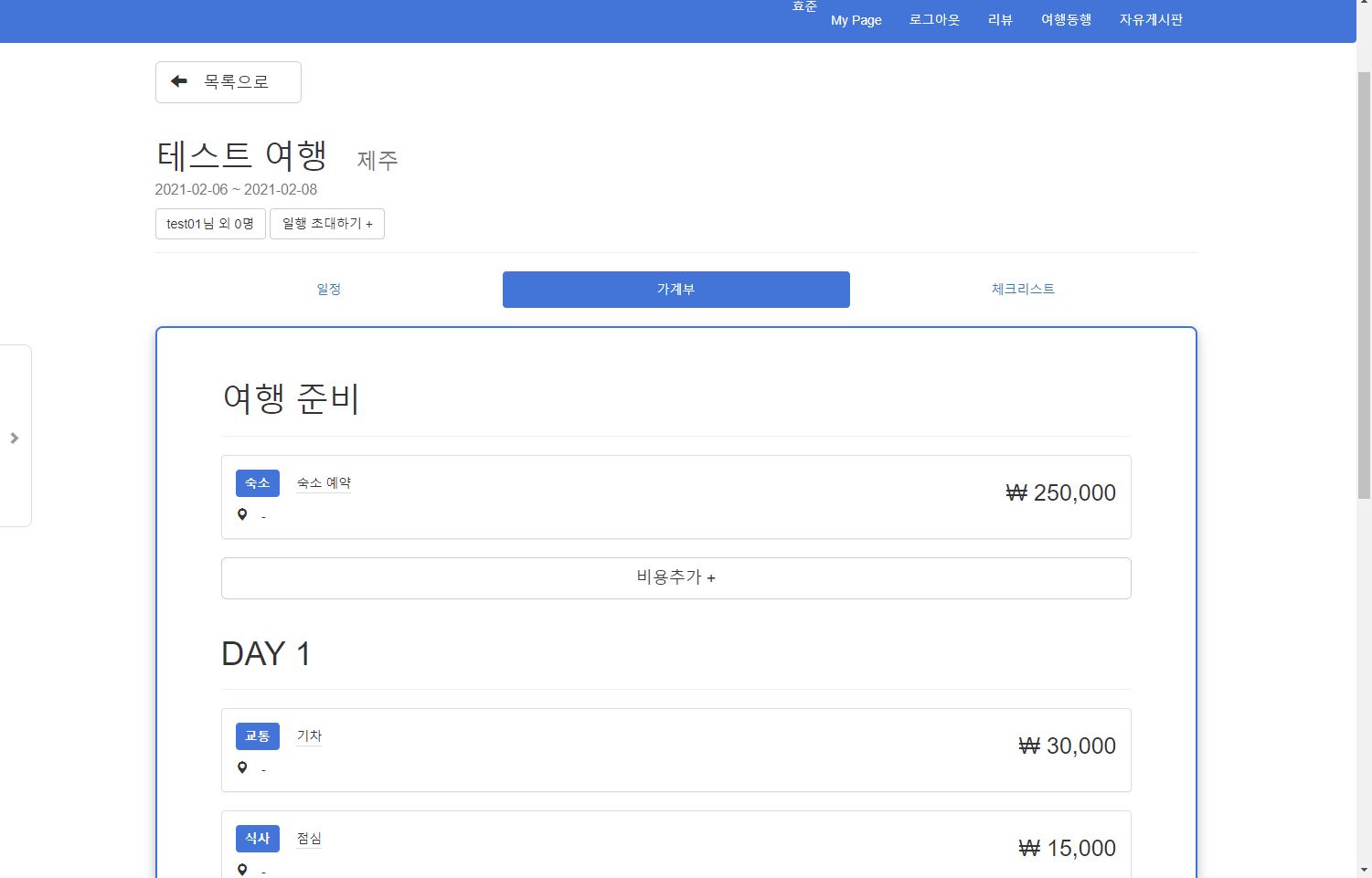Click test01님 외 0명 members button
Viewport: 1372px width, 878px height.
[x=210, y=224]
